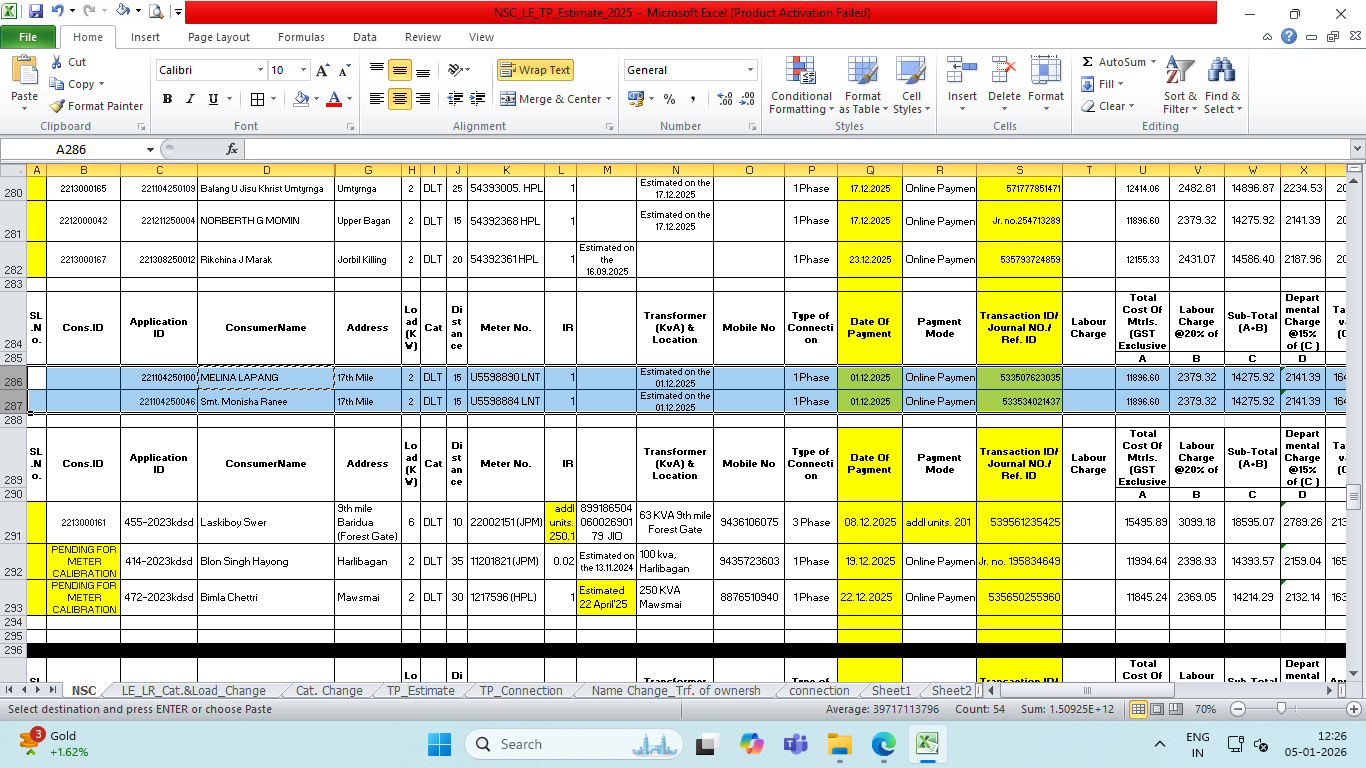The height and width of the screenshot is (768, 1366).
Task: Open the Formulas ribbon tab
Action: pos(301,37)
